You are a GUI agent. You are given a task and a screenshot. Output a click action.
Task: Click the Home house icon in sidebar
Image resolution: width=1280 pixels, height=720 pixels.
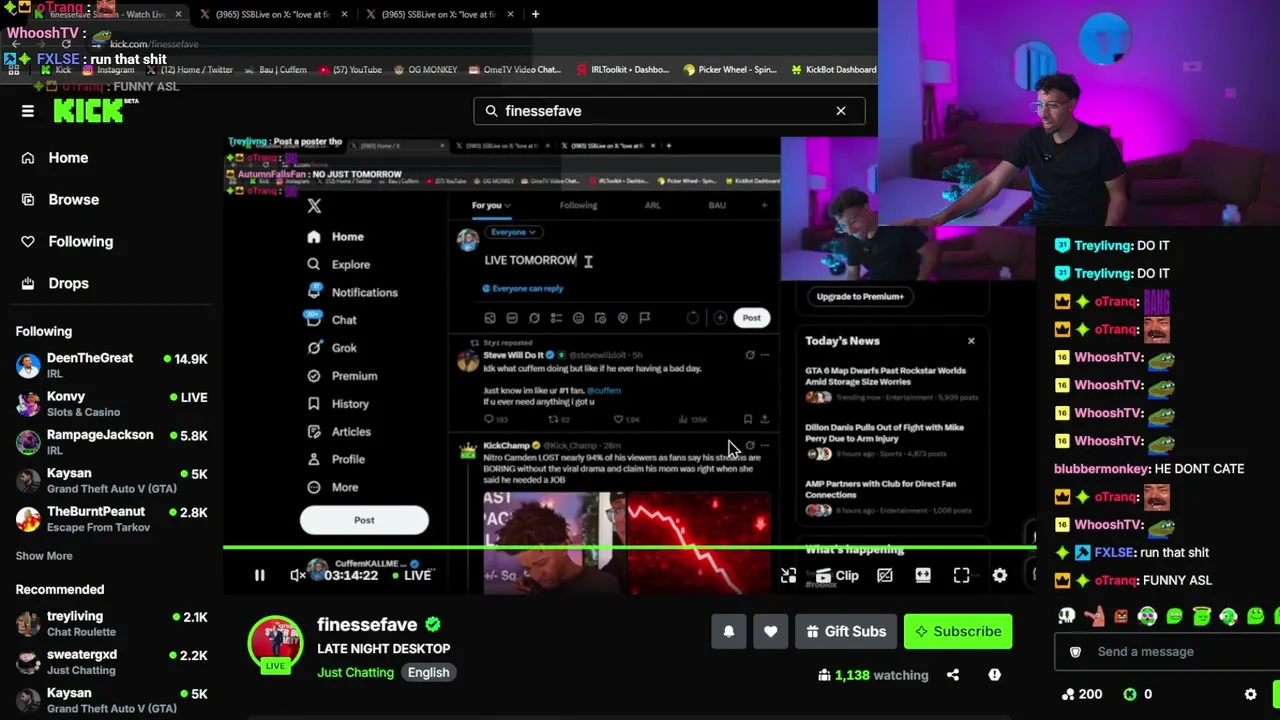point(28,157)
